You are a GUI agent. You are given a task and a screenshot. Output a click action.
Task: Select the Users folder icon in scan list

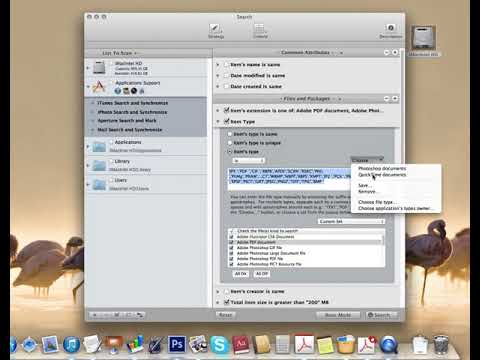[99, 184]
